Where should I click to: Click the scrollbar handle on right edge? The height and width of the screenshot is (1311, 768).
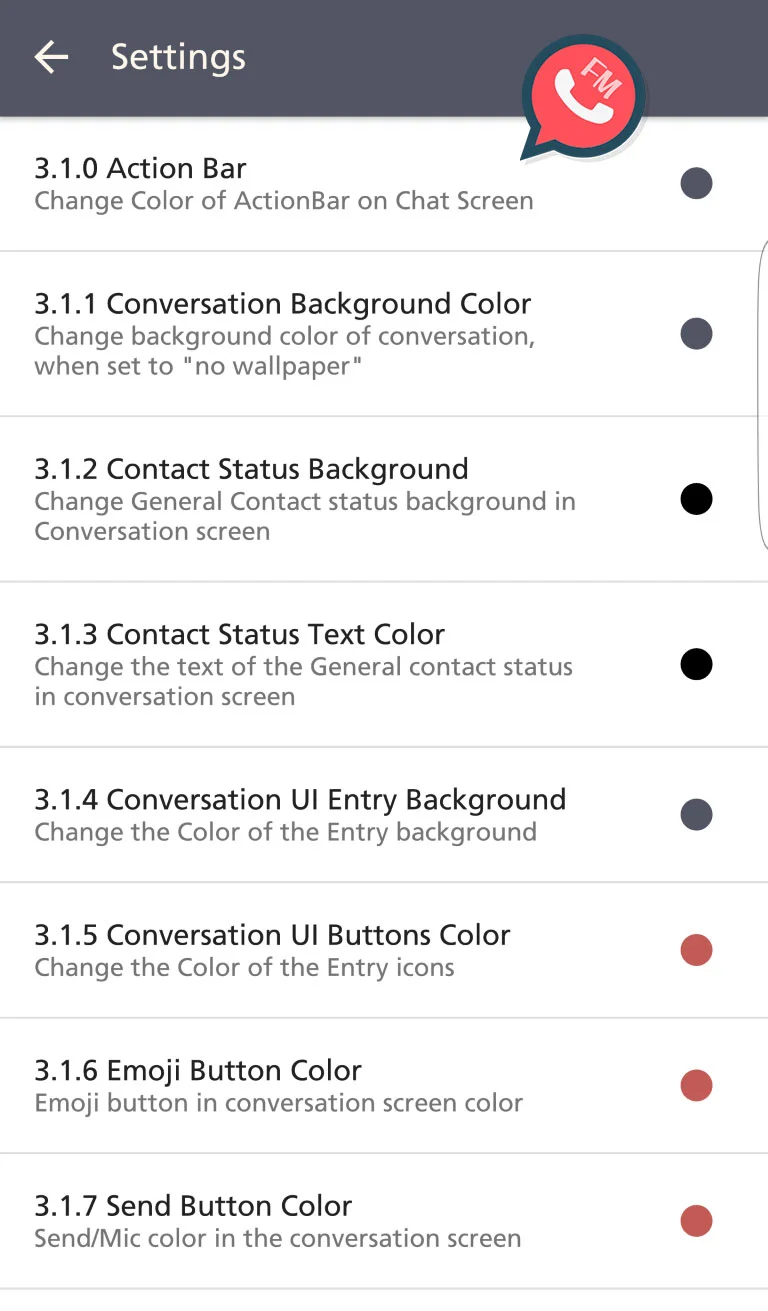763,395
